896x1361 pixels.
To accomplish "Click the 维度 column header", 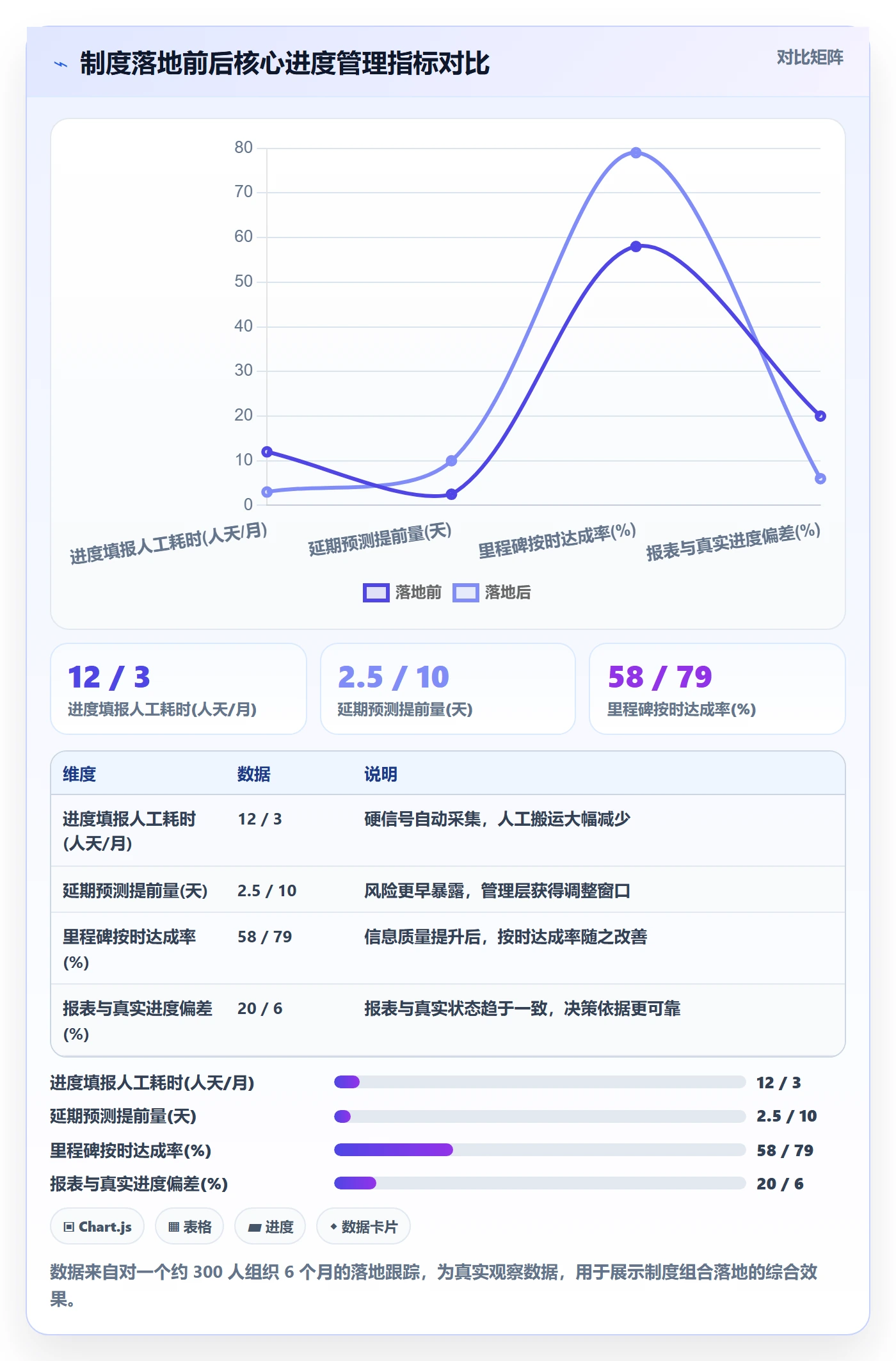I will (79, 774).
